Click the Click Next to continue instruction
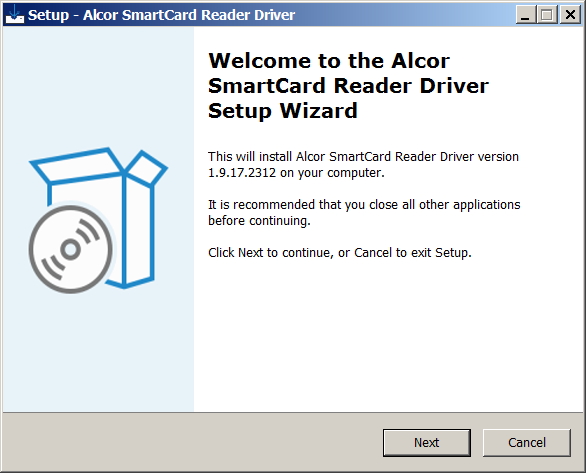This screenshot has height=473, width=586. tap(340, 253)
